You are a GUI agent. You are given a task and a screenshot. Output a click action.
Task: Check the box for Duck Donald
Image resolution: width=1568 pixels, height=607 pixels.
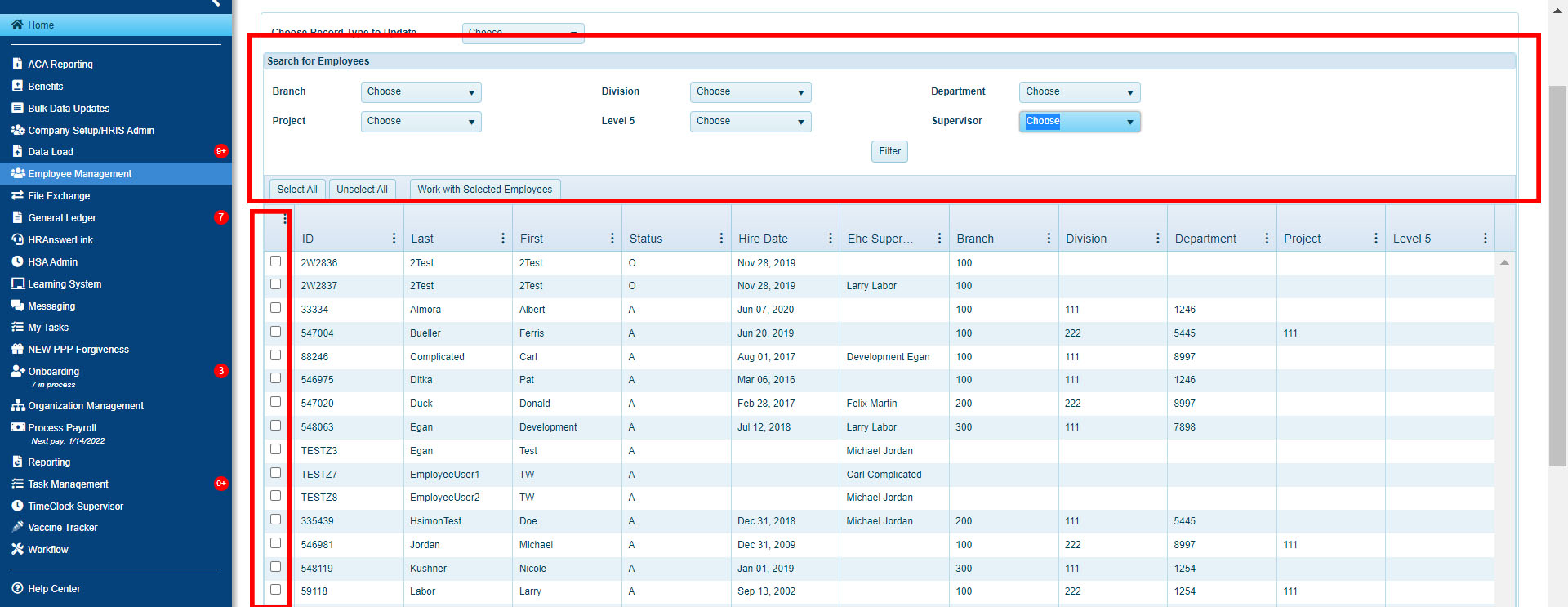(275, 402)
